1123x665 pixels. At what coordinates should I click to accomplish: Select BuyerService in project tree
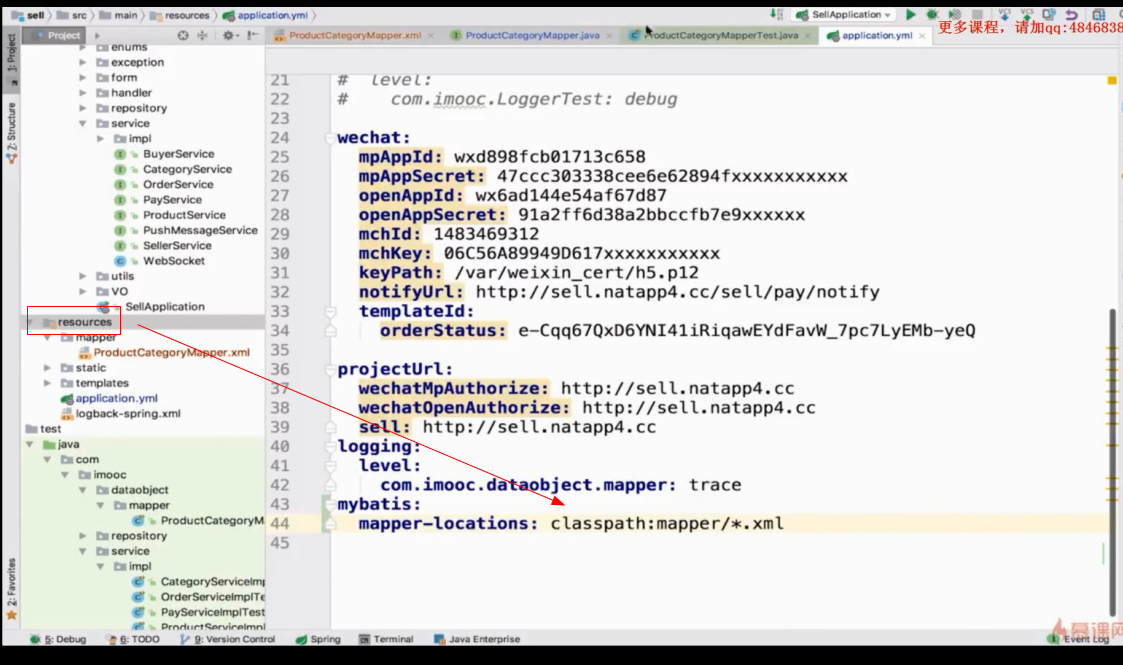click(x=178, y=154)
